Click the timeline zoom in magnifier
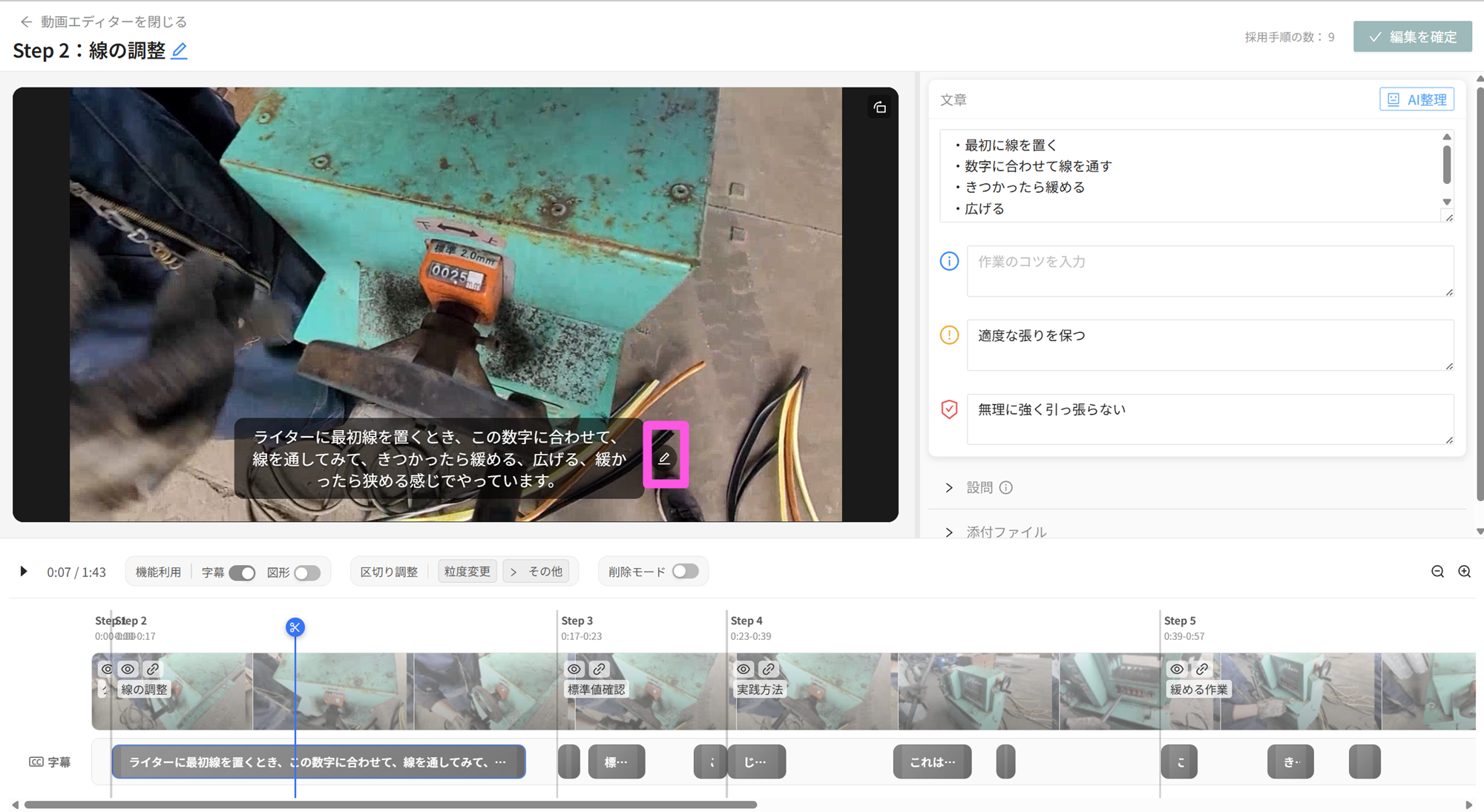The height and width of the screenshot is (812, 1484). pyautogui.click(x=1464, y=572)
